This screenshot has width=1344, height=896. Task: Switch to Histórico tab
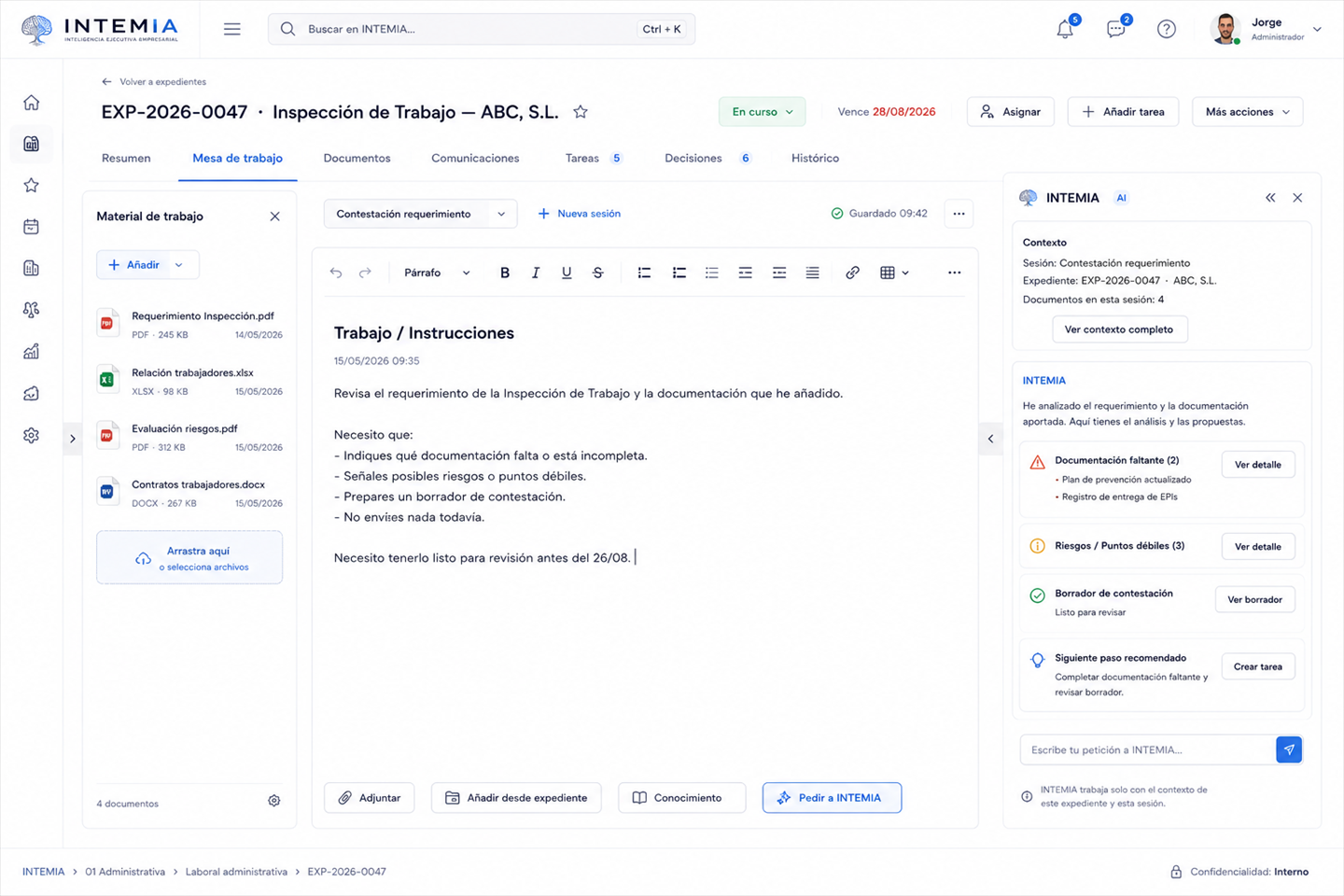click(815, 159)
